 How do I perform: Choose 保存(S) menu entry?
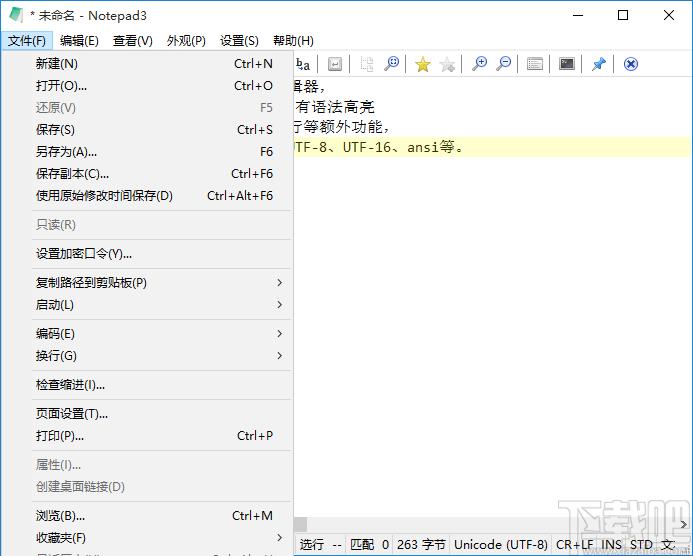(x=147, y=129)
